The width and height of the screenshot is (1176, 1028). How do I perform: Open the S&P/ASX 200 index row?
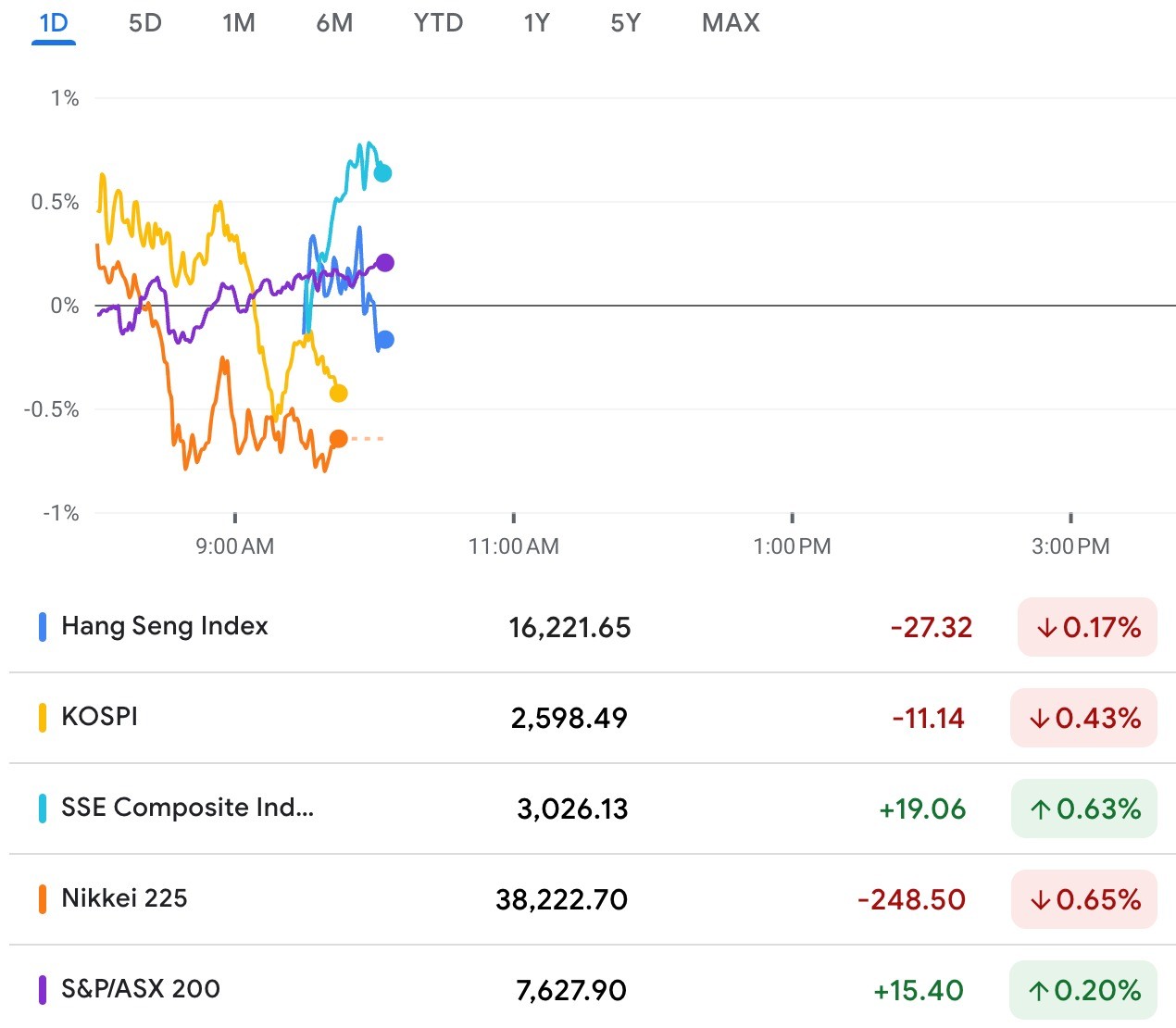pyautogui.click(x=593, y=987)
